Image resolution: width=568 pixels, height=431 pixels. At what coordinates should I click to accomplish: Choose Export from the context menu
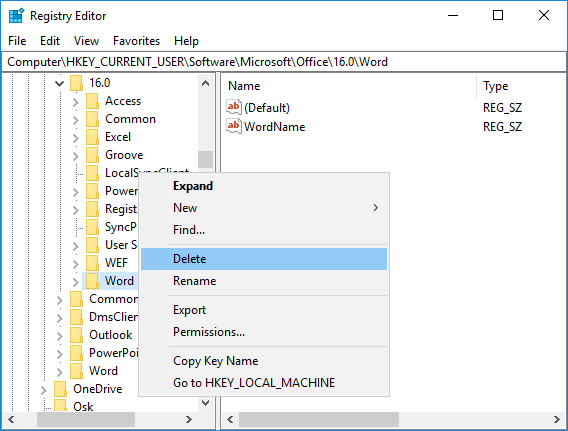[264, 310]
